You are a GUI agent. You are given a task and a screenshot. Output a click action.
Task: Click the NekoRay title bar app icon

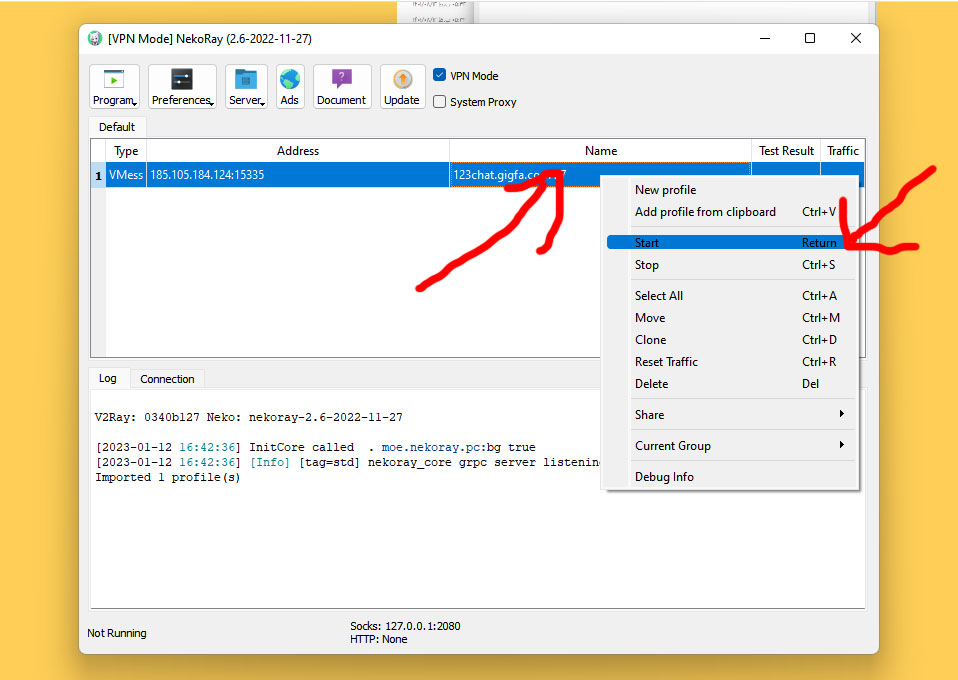(95, 39)
